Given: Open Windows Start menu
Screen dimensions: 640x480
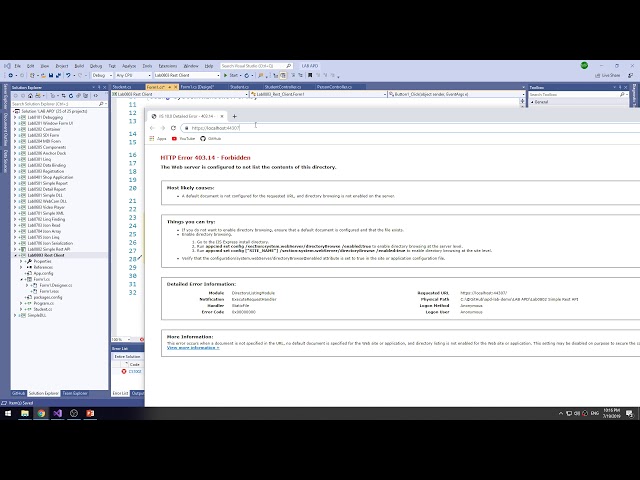Looking at the screenshot, I should [x=8, y=413].
